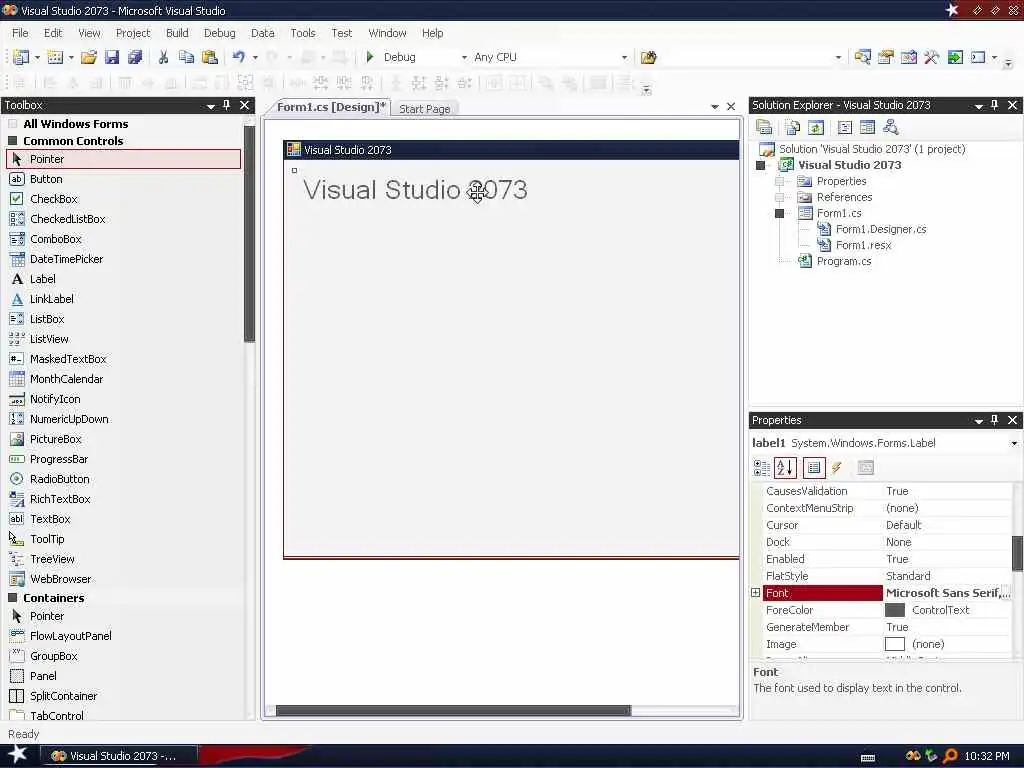Pin the Toolbox panel with the pushpin
The image size is (1024, 768).
tap(227, 105)
